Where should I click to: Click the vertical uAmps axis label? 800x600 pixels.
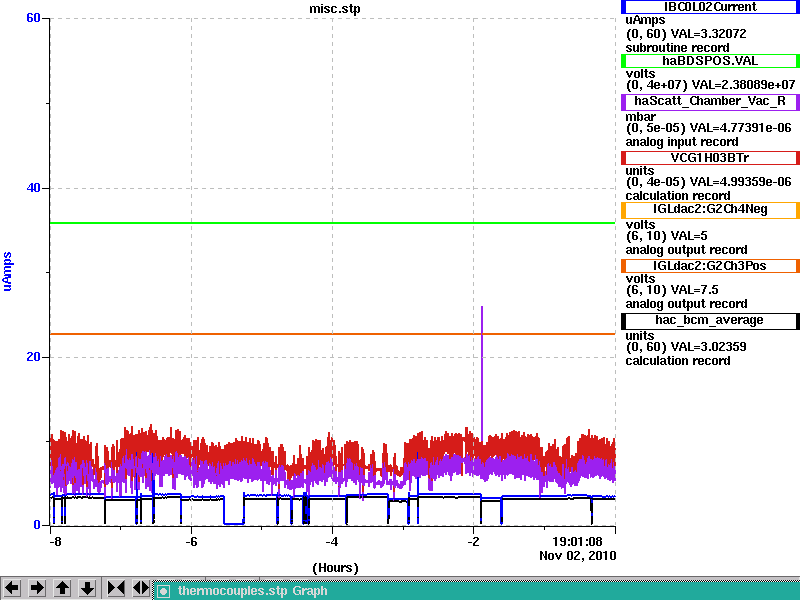tap(7, 271)
